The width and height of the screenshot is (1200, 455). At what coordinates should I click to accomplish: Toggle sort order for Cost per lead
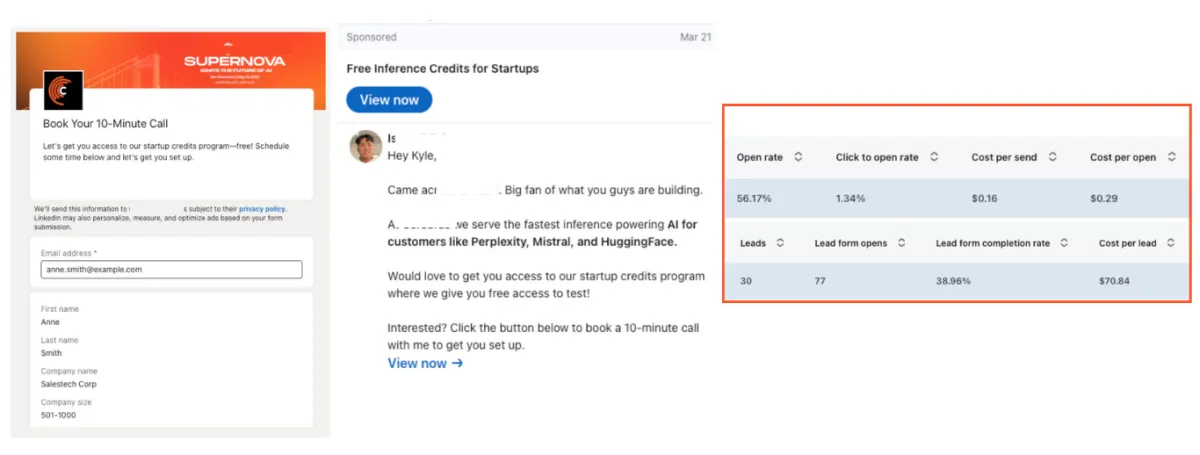click(x=1172, y=243)
